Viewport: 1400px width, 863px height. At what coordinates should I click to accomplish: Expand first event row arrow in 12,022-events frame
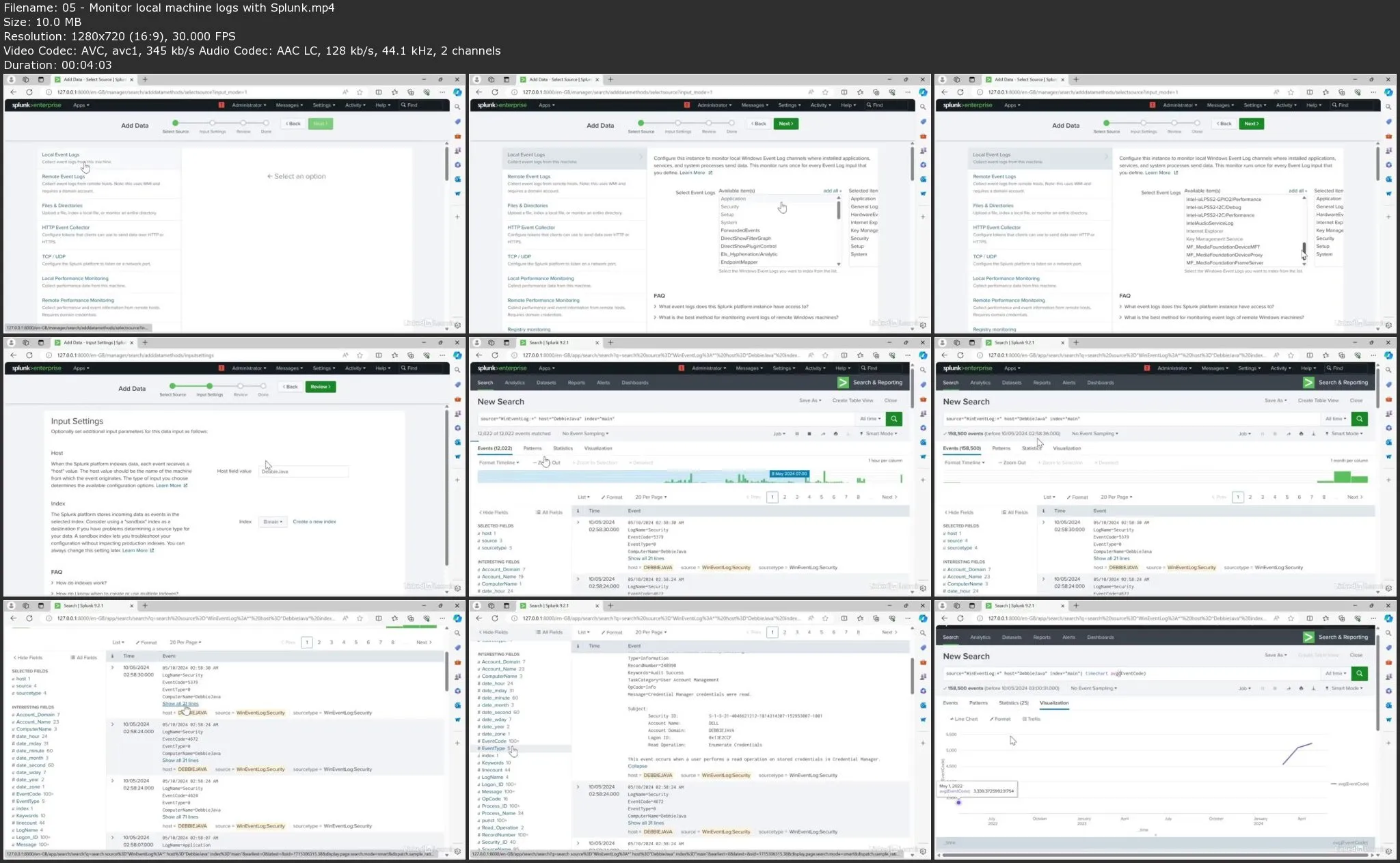[578, 523]
